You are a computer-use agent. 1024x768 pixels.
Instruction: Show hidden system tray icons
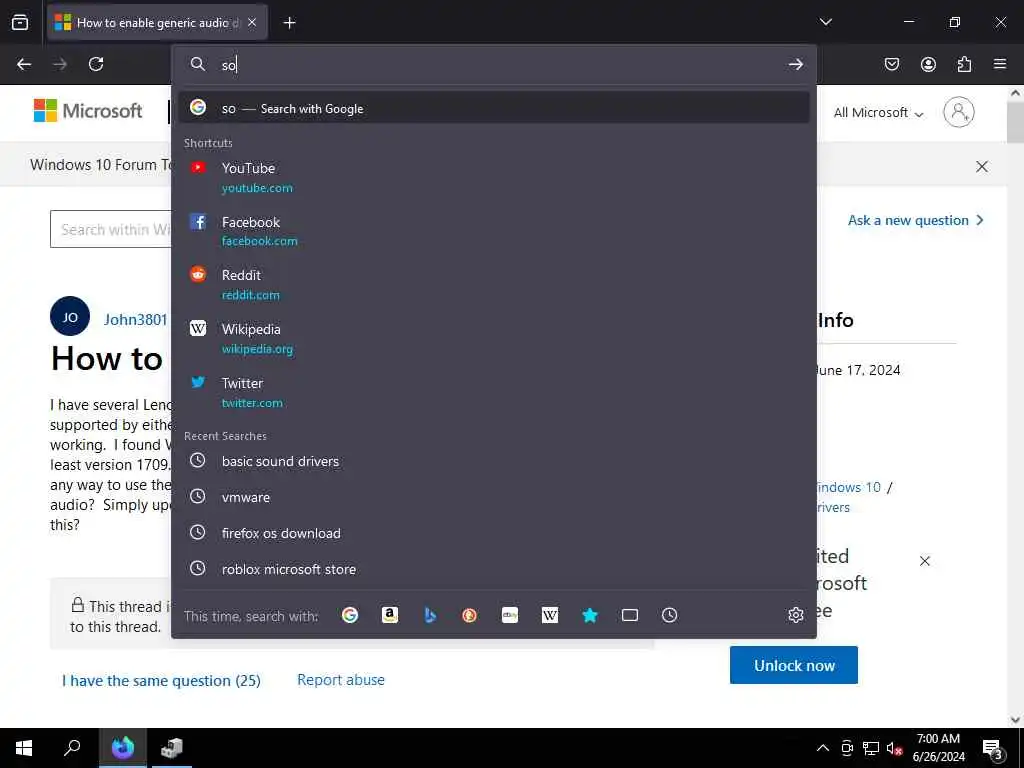(x=823, y=748)
